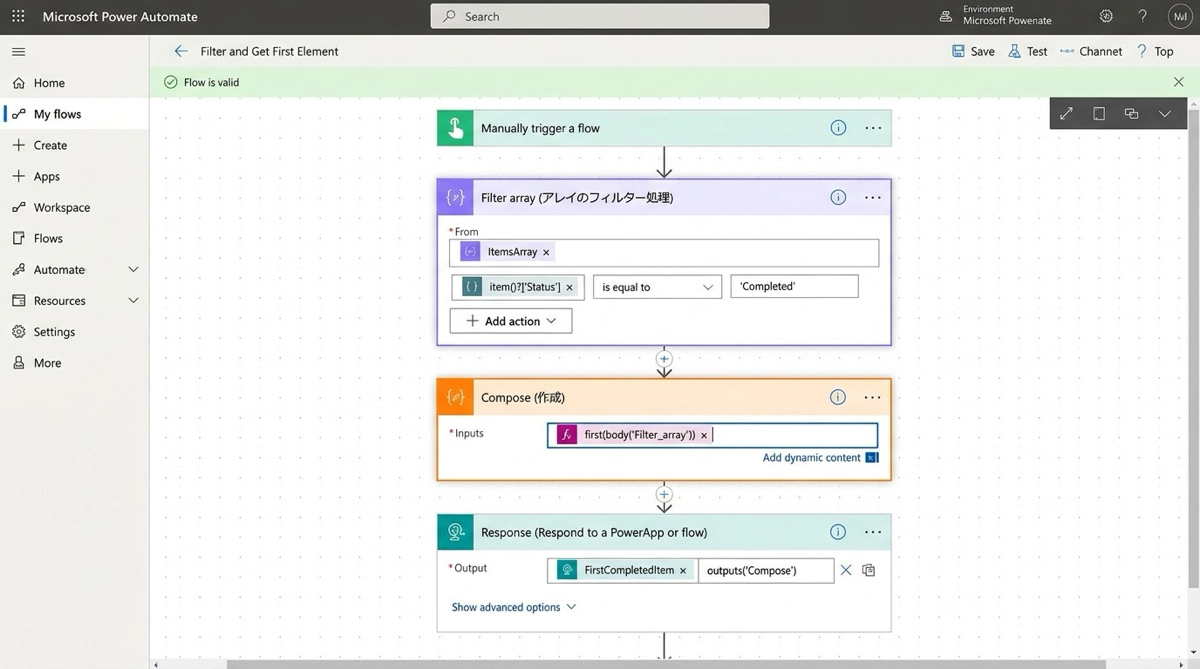This screenshot has width=1200, height=669.
Task: Dismiss the Flow is valid banner
Action: (1178, 82)
